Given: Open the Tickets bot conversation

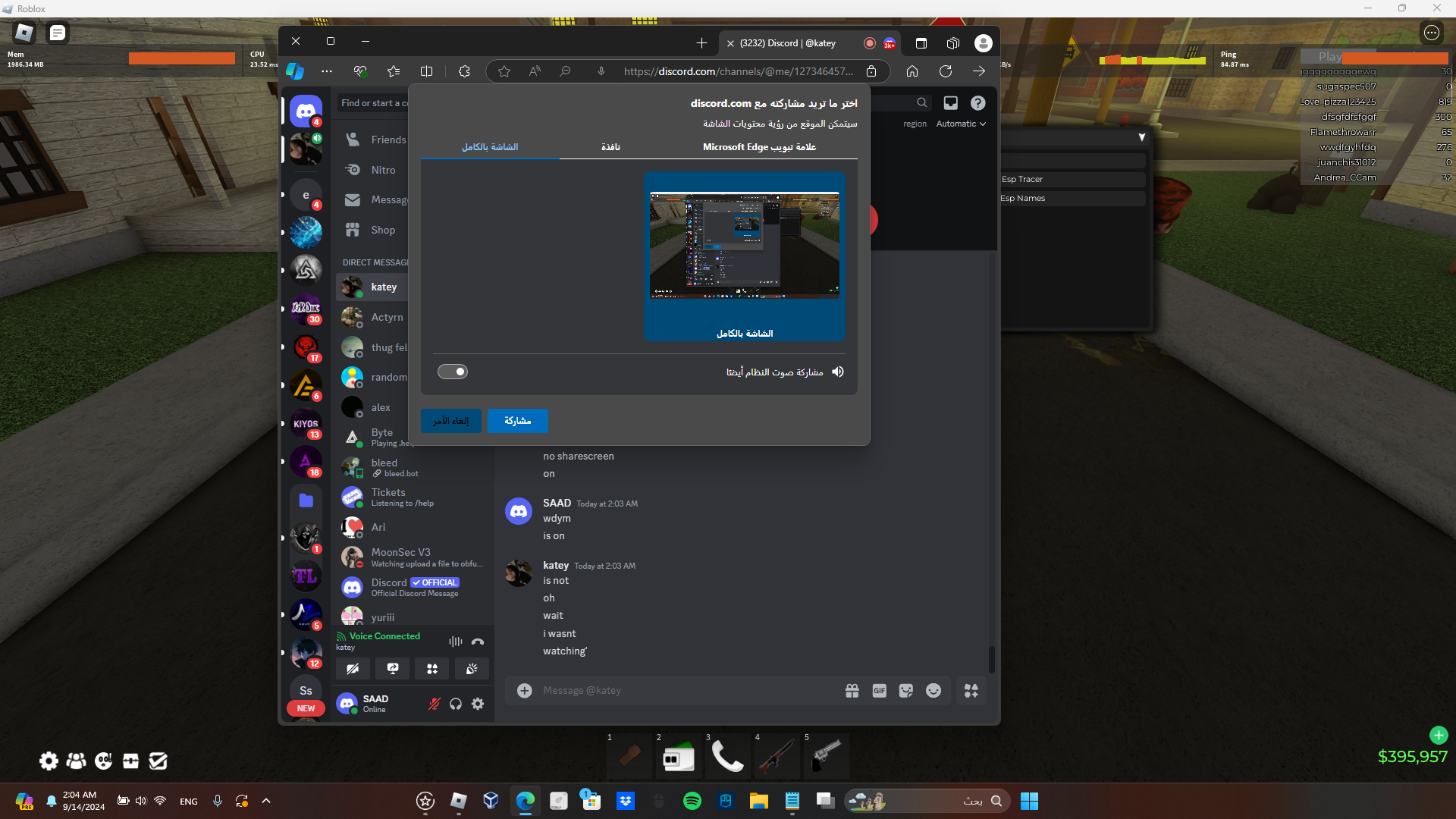Looking at the screenshot, I should tap(413, 497).
